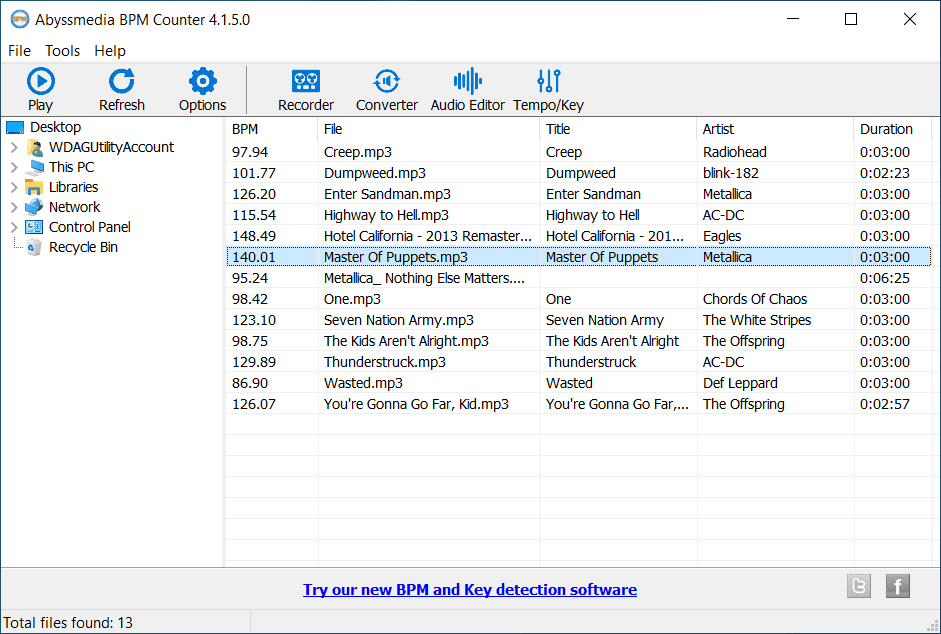Expand the Libraries tree node
Screen dimensions: 941x634
[14, 187]
